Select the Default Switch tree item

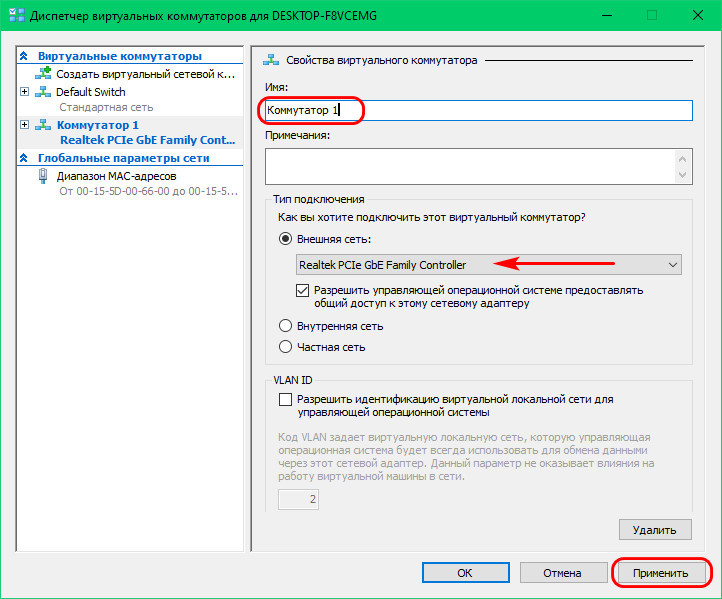(91, 92)
